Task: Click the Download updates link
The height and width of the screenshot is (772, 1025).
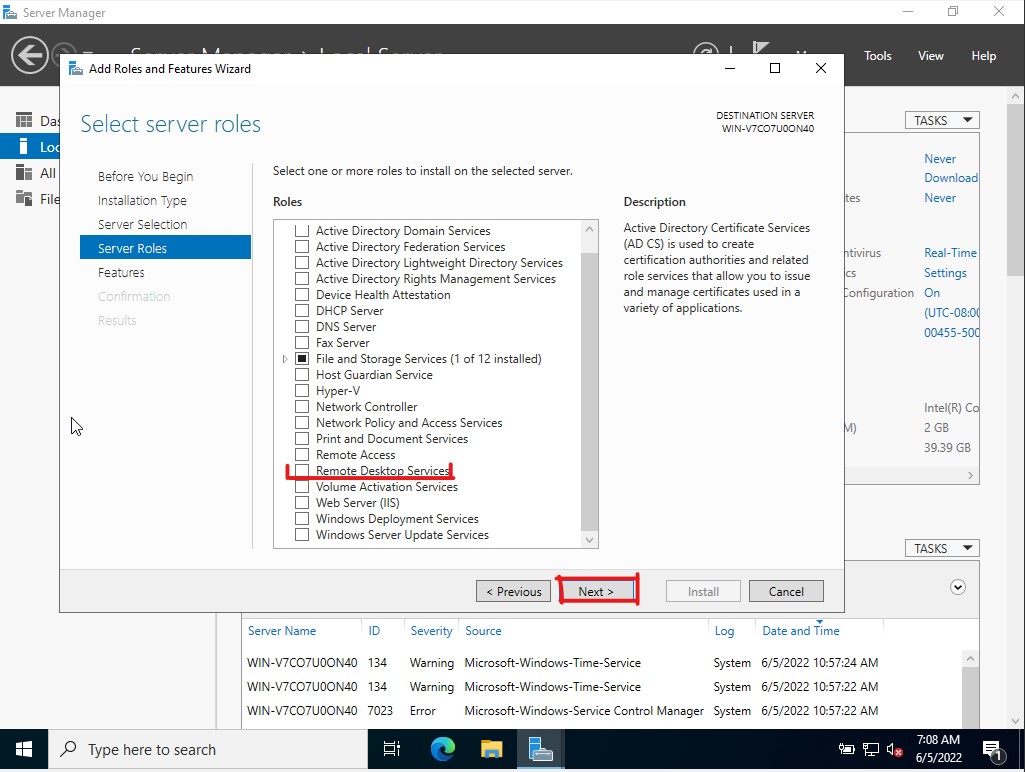Action: pyautogui.click(x=950, y=178)
